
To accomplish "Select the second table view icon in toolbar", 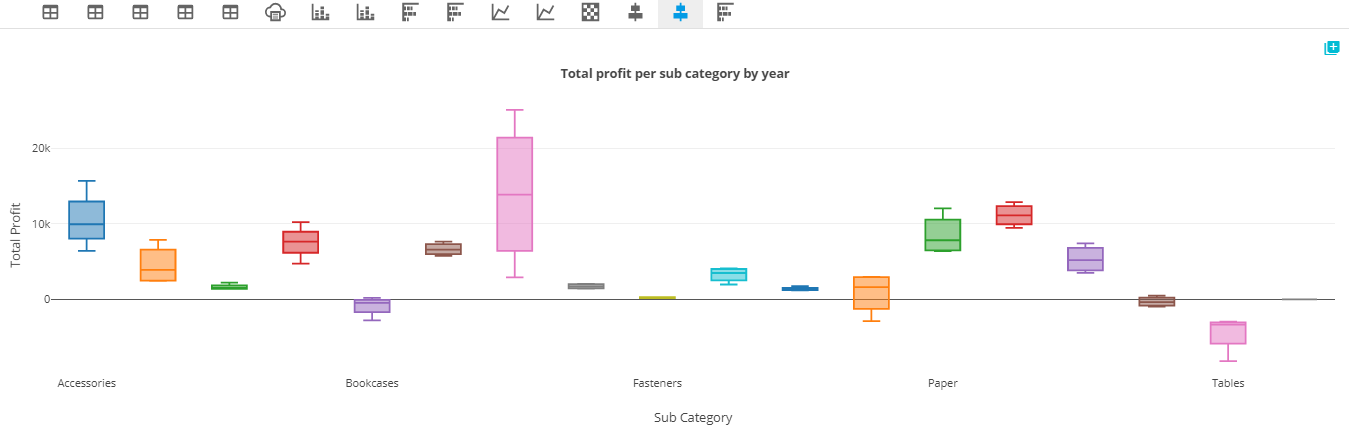I will pyautogui.click(x=95, y=12).
